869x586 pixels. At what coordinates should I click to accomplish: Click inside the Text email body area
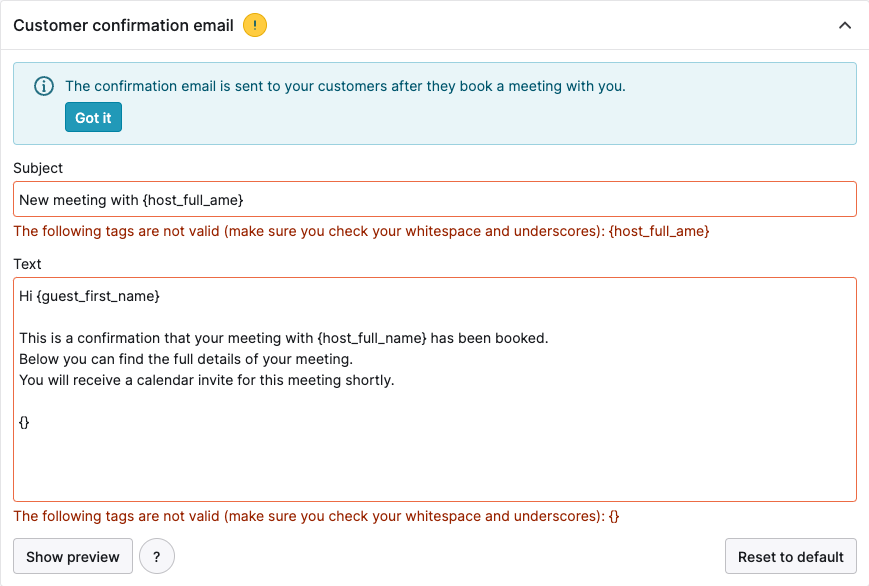(435, 390)
